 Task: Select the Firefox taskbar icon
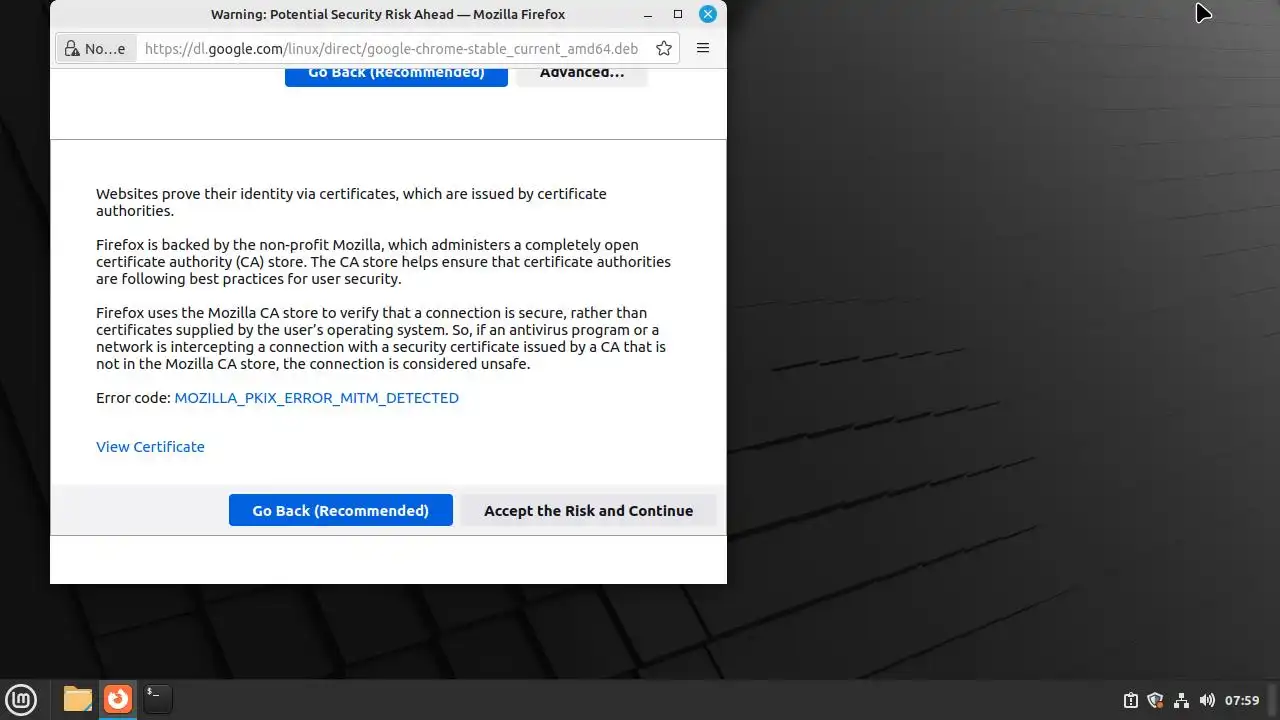[x=118, y=699]
